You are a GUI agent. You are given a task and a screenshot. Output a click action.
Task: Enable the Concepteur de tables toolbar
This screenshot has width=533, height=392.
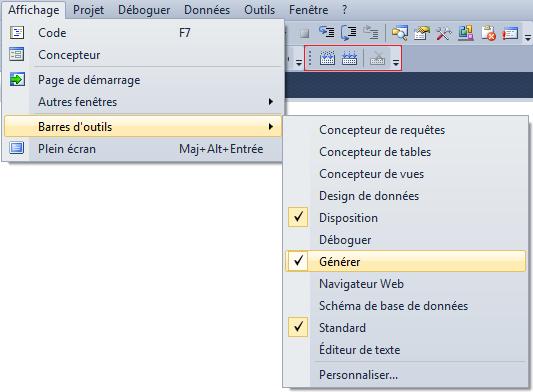pos(405,152)
